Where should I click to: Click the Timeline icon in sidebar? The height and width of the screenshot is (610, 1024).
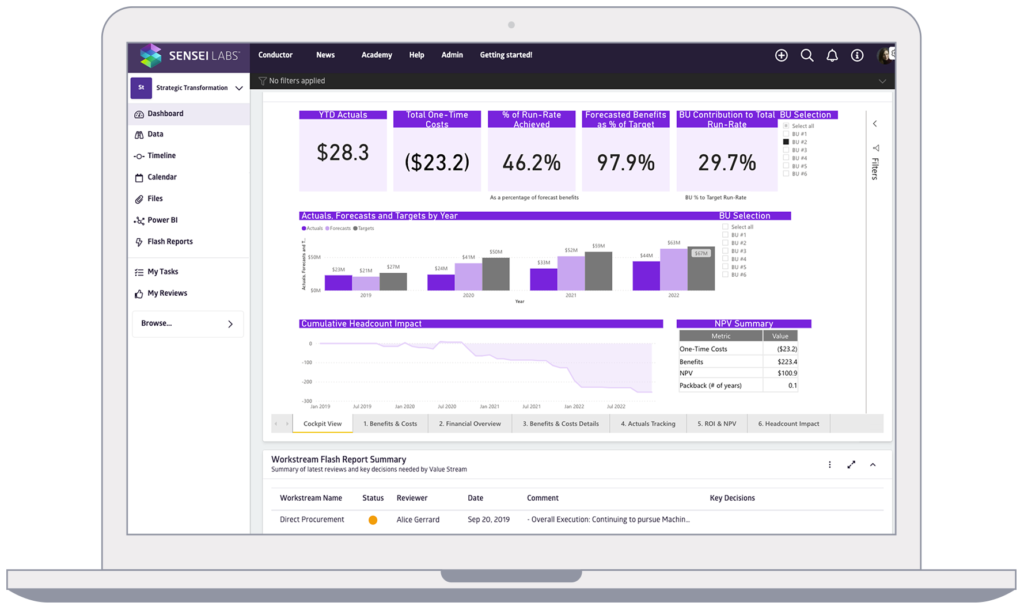coord(139,156)
